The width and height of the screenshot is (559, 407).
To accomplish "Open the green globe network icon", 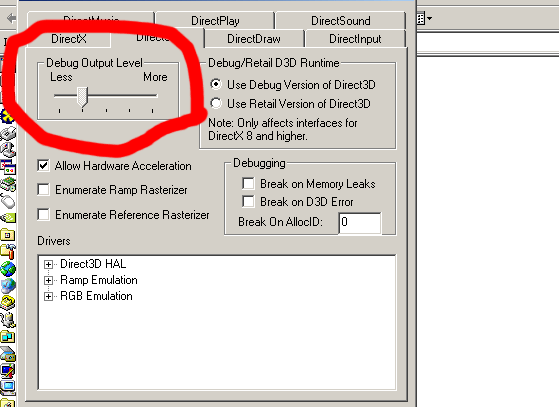I will [9, 269].
